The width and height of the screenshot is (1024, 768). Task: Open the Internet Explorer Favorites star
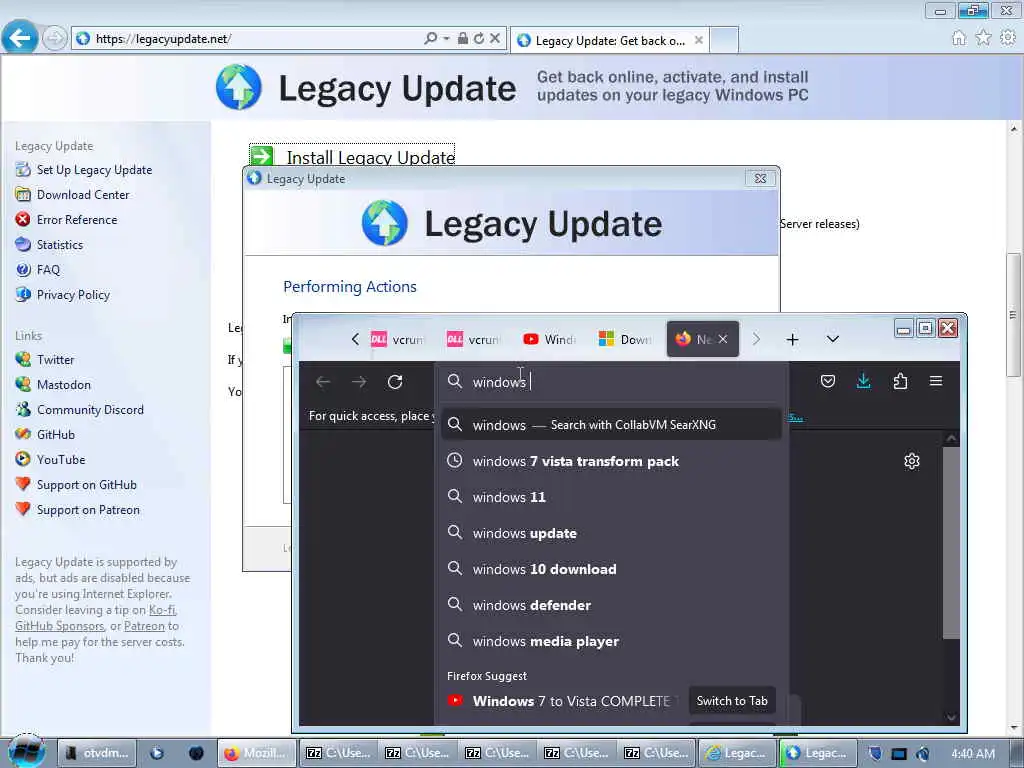point(983,38)
